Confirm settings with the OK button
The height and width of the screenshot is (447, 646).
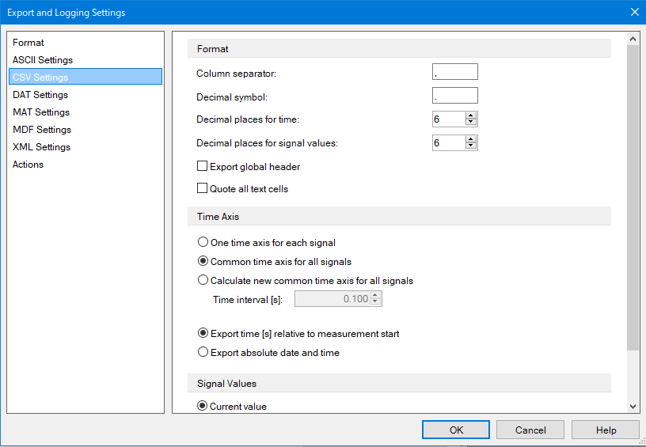coord(456,430)
